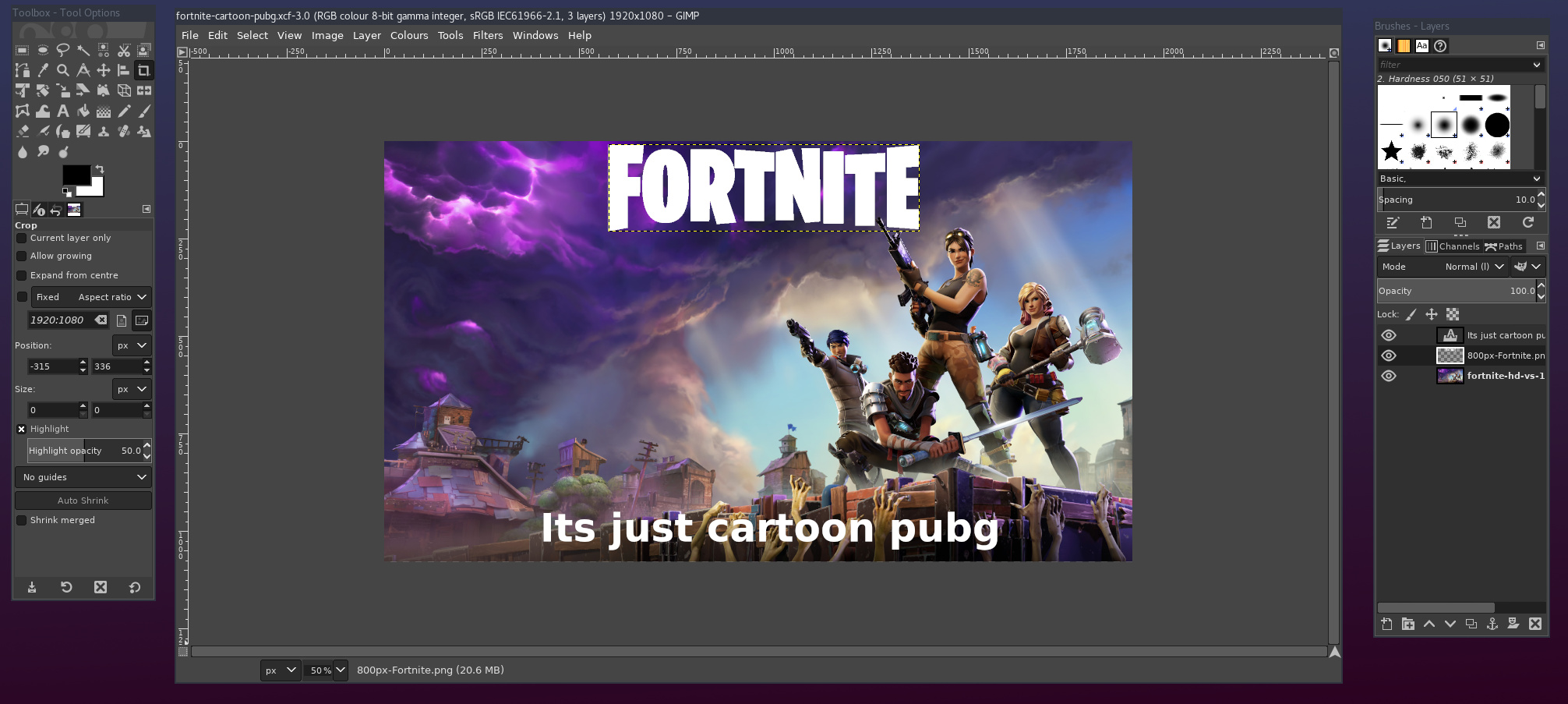Open the Colours menu

(409, 35)
